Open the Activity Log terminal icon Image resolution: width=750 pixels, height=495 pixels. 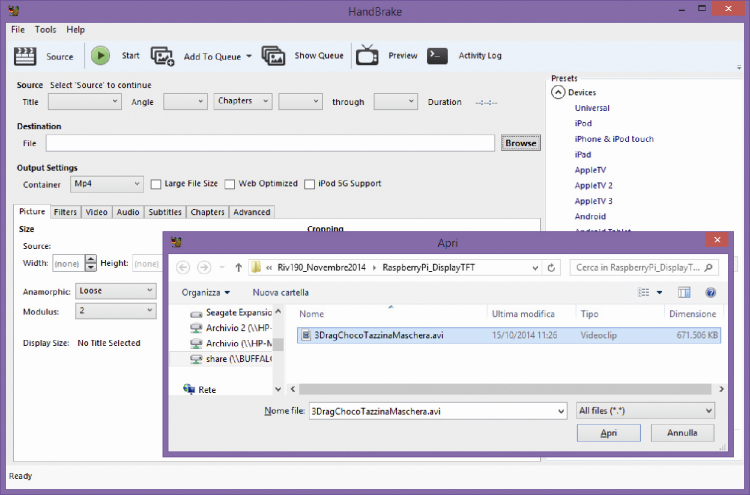[x=437, y=55]
